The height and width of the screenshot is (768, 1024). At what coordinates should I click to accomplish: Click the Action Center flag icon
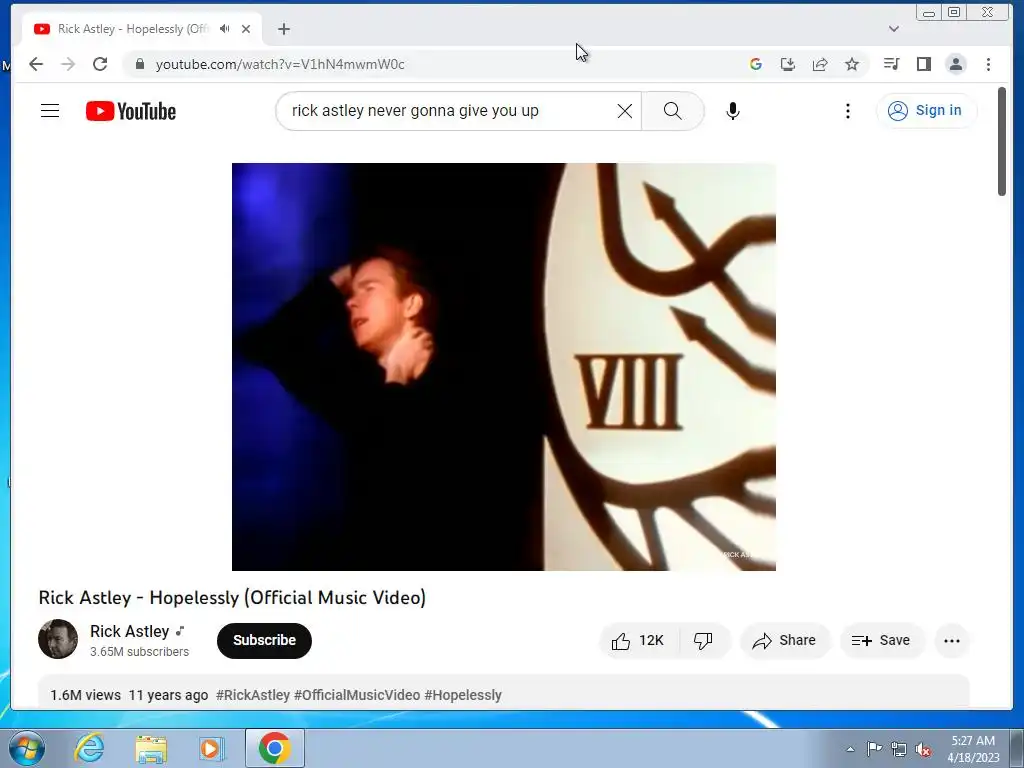(x=874, y=749)
